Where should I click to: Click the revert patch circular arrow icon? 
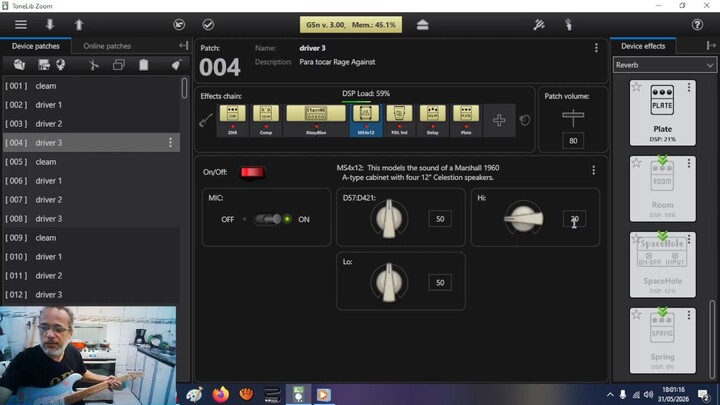(179, 25)
